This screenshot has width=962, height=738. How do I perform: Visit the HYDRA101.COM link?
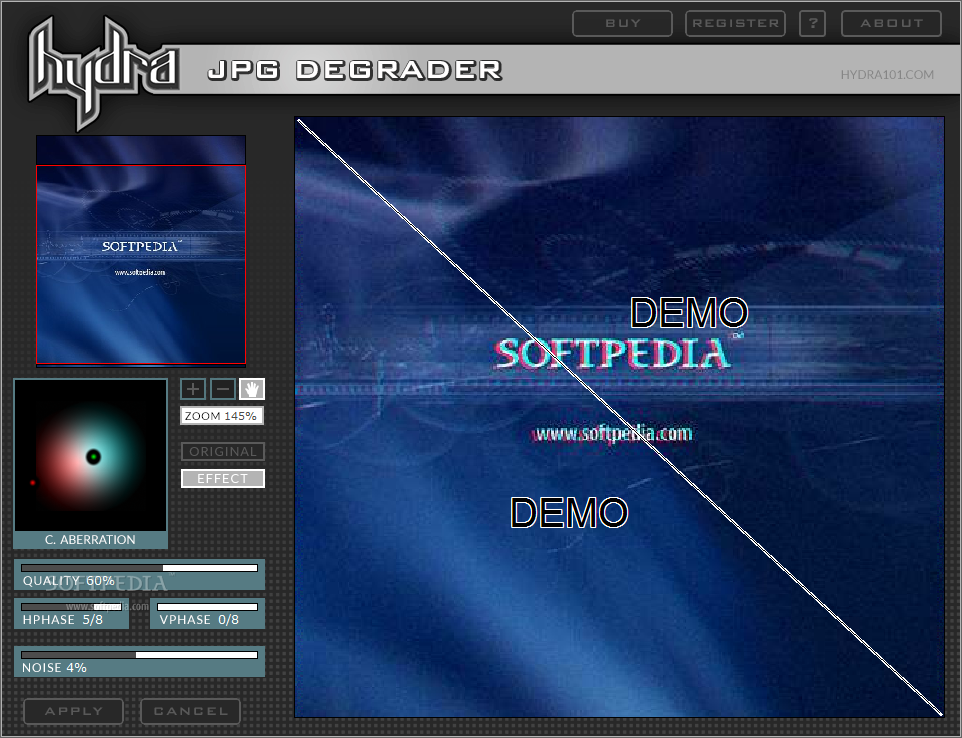click(887, 74)
